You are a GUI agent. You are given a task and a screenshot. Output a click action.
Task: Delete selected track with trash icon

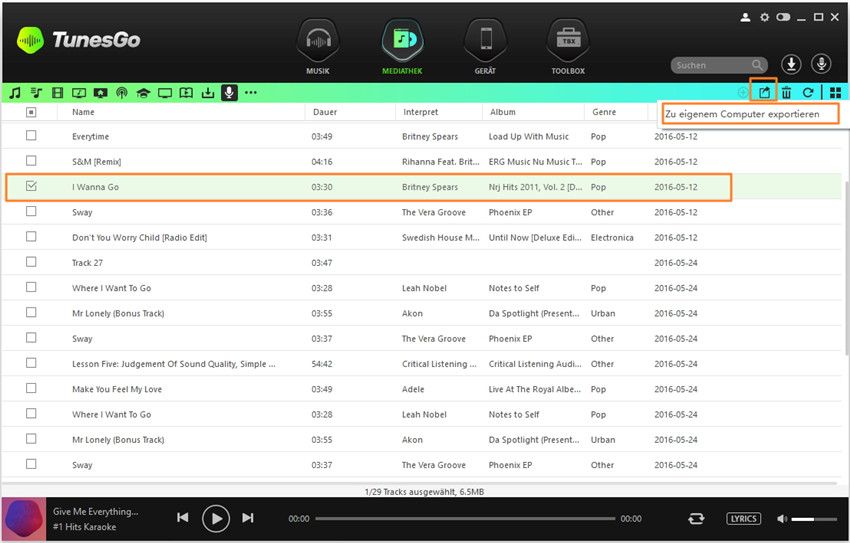786,93
